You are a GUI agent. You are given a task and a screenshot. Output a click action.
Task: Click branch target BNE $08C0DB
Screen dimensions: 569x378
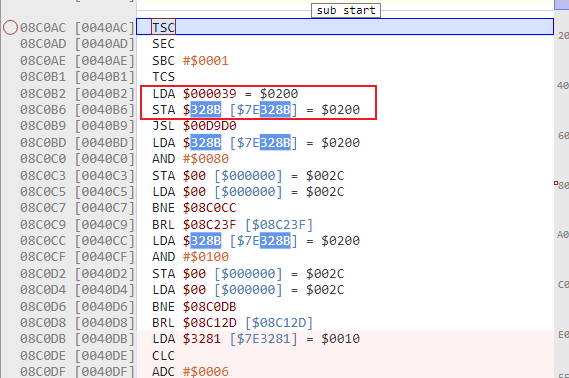[x=209, y=307]
